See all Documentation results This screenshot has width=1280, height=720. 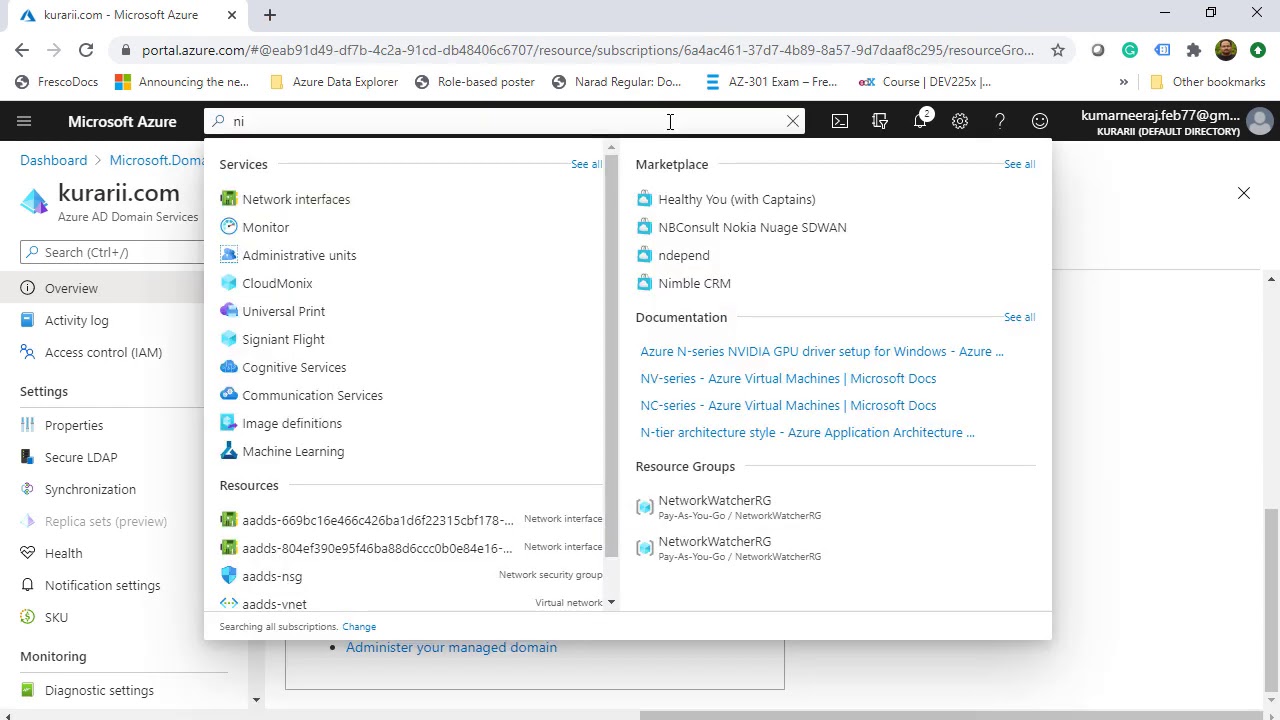pos(1019,317)
